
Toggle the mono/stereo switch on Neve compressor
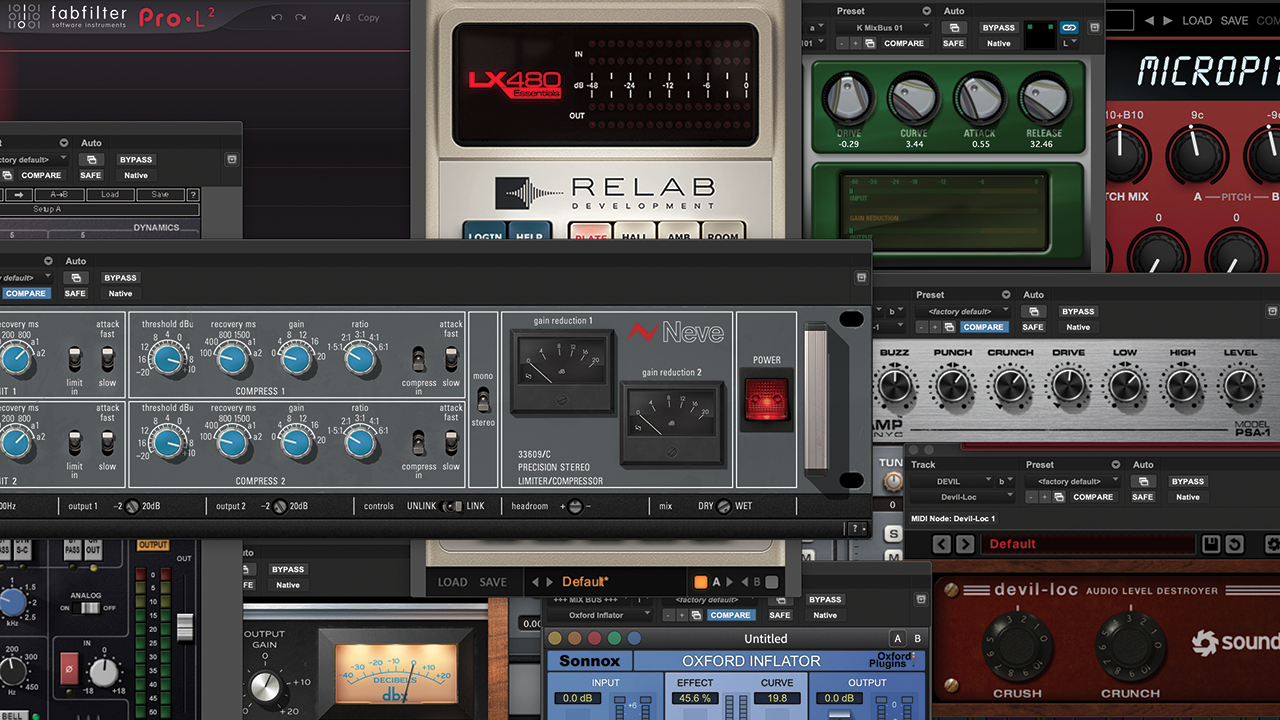pyautogui.click(x=483, y=400)
